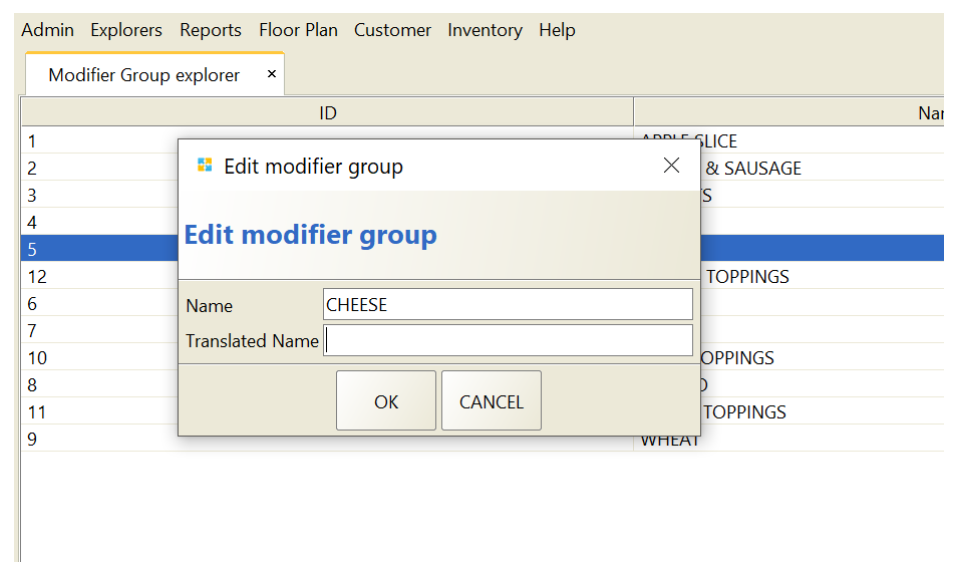Click the app icon in dialog title bar
This screenshot has height=579, width=958.
tap(205, 165)
